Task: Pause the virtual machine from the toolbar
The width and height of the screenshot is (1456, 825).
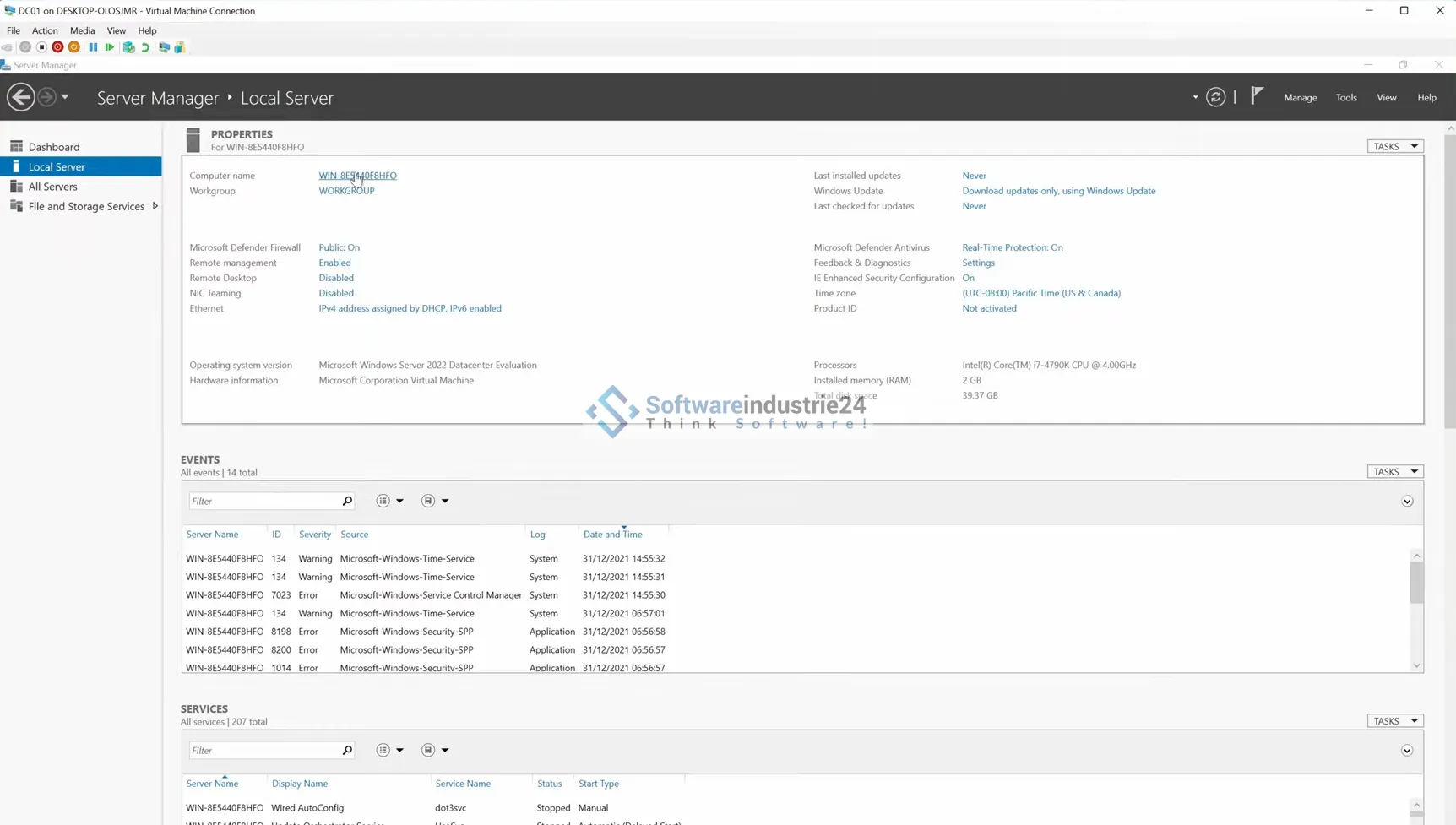Action: click(93, 47)
